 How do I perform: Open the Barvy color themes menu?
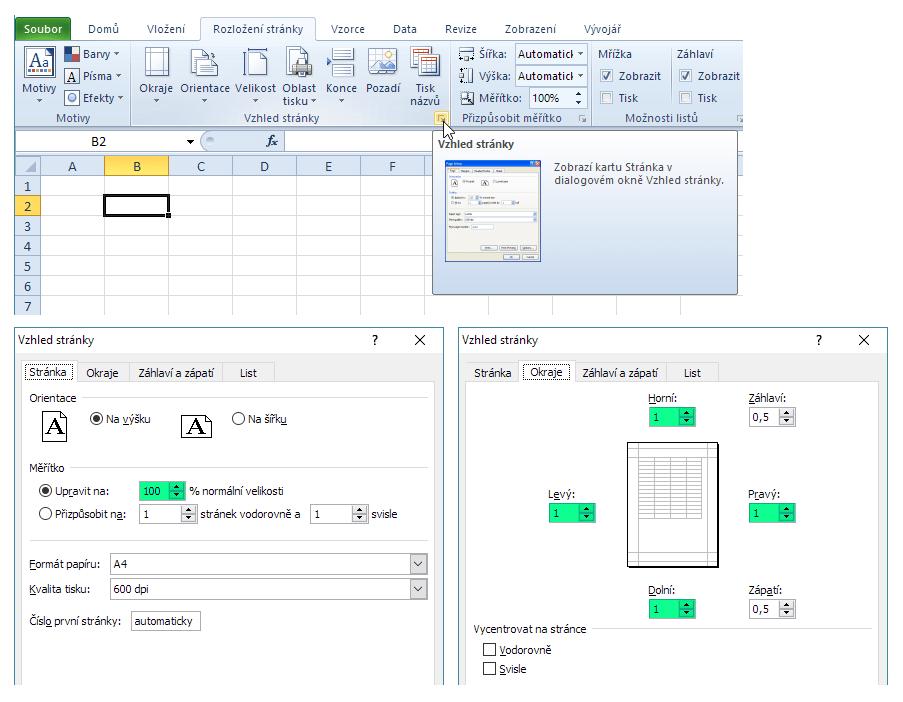[x=92, y=54]
